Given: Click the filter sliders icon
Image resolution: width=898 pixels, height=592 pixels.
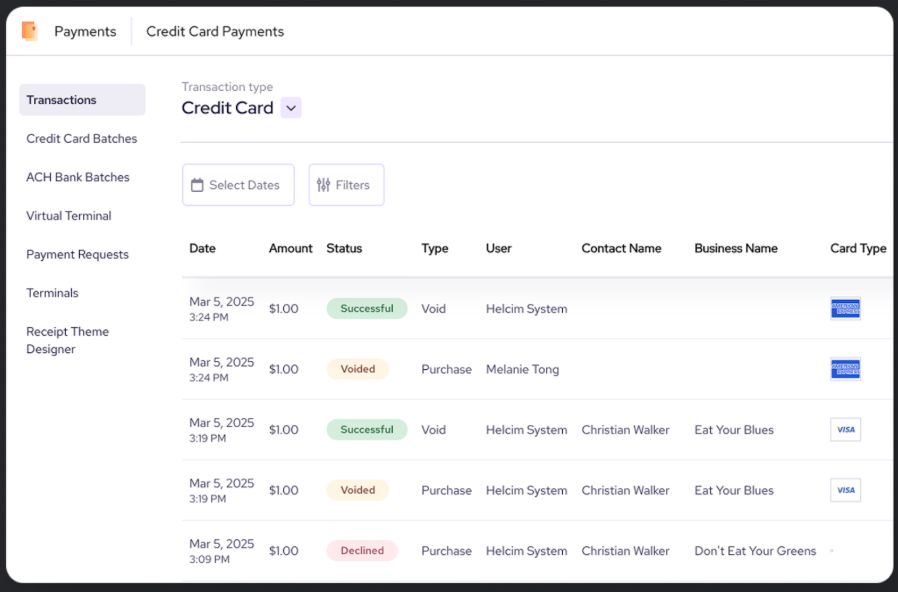Looking at the screenshot, I should (327, 184).
